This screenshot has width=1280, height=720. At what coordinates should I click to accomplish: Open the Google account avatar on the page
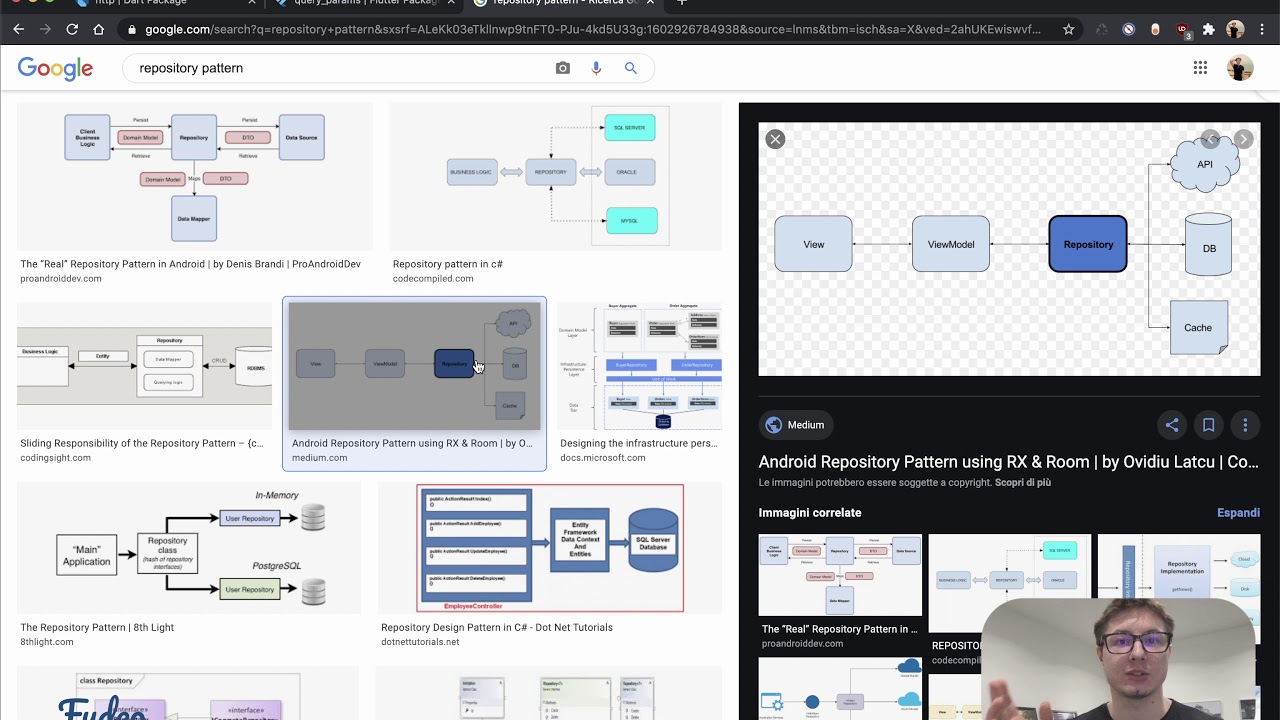pos(1240,68)
